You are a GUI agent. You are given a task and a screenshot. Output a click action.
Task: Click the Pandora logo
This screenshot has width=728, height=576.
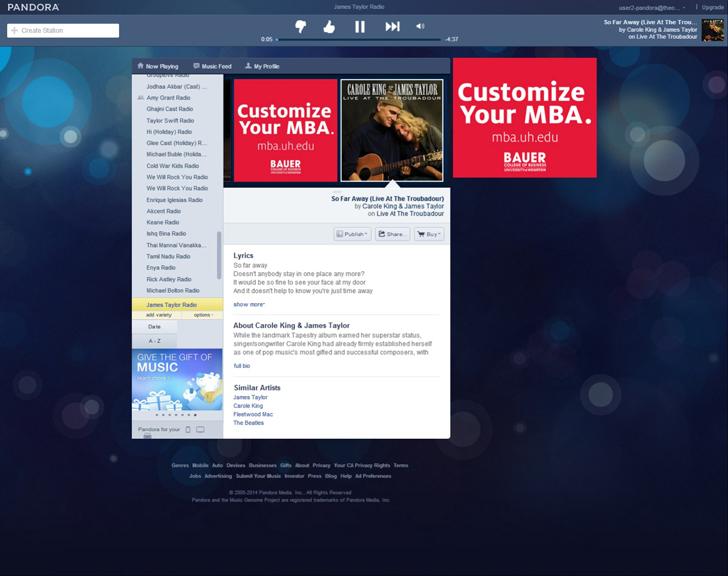point(33,7)
